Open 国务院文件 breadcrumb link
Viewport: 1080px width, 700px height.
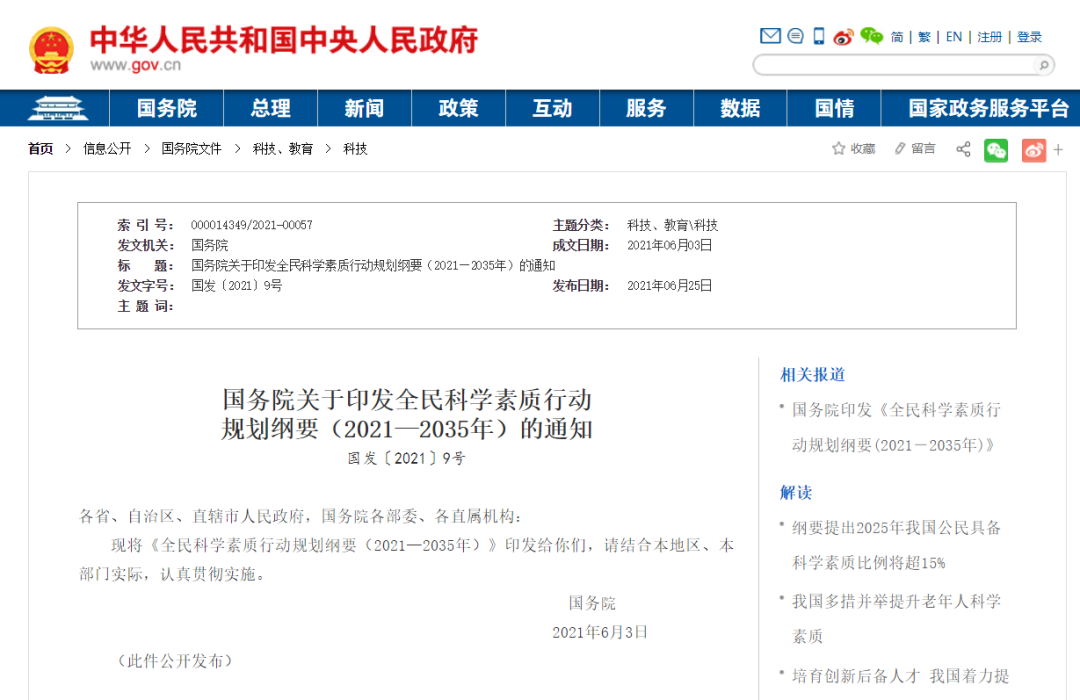click(x=191, y=149)
